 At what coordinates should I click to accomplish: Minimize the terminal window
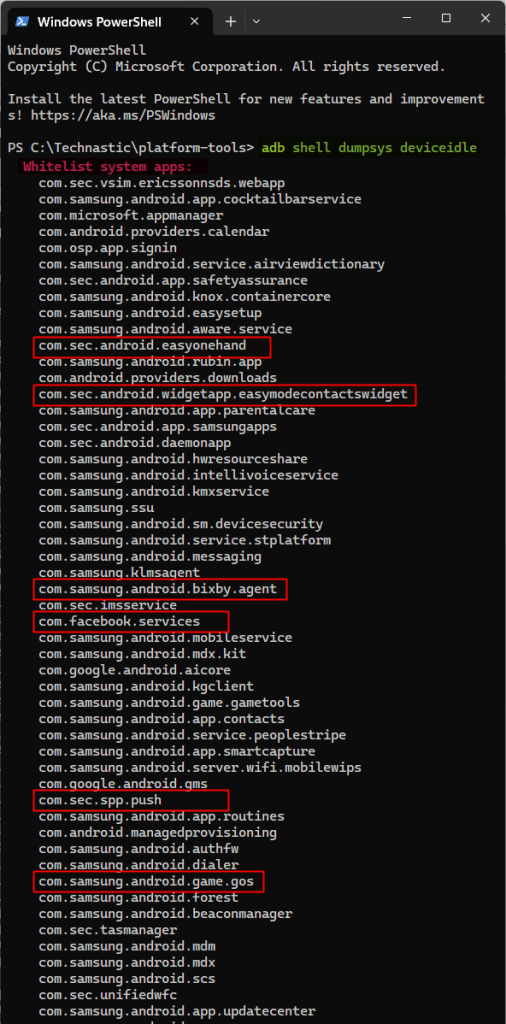408,18
